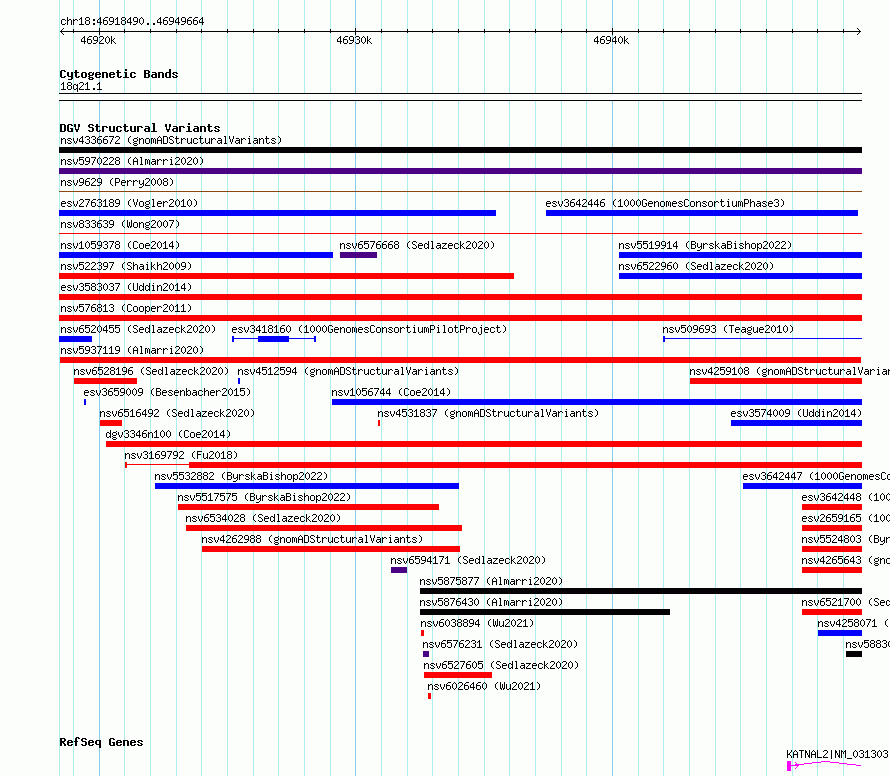Select the nsv4259108 gnomADStructuralVariants label
This screenshot has height=776, width=890.
(x=790, y=371)
